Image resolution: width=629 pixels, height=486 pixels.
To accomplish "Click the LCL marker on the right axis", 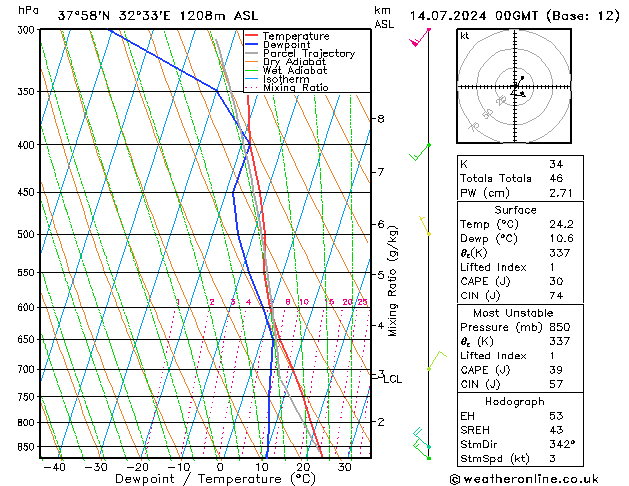I will point(392,379).
